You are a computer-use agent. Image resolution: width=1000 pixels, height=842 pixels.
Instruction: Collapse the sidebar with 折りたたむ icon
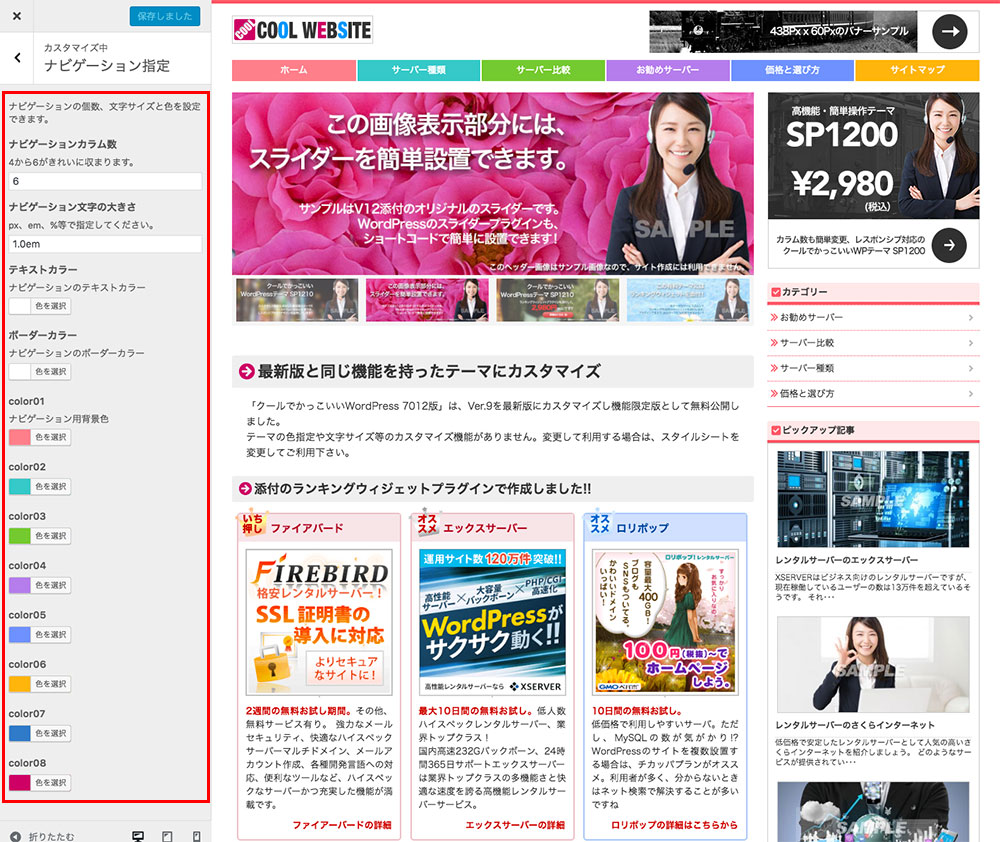pyautogui.click(x=16, y=836)
